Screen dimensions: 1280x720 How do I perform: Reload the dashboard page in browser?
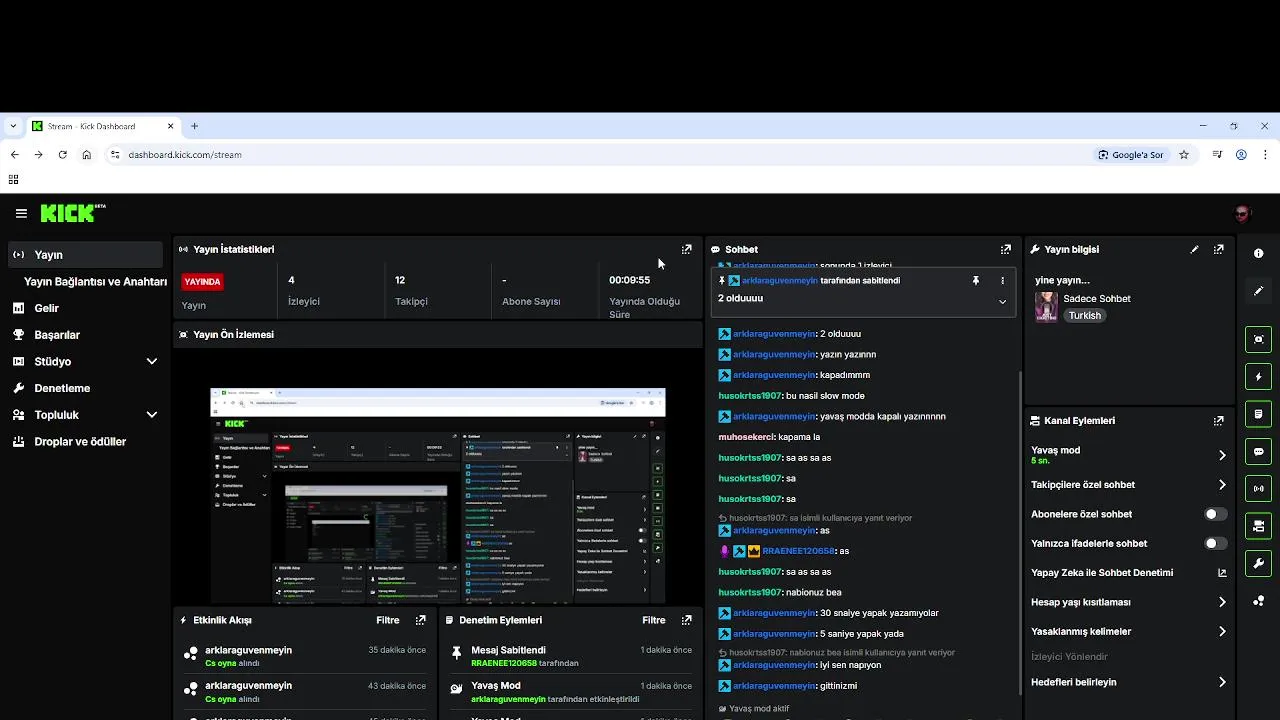pyautogui.click(x=62, y=155)
